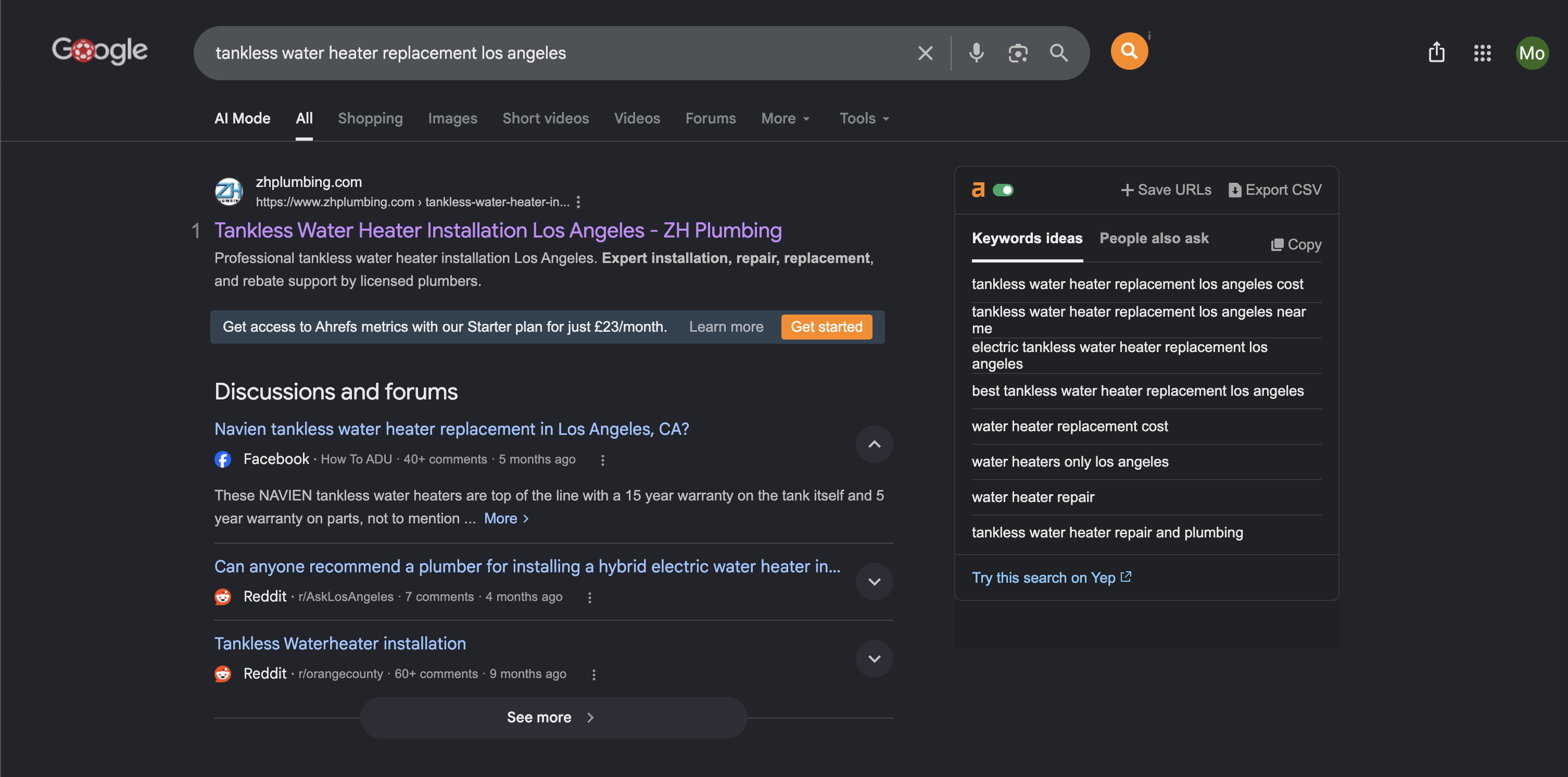Open search by image camera icon
The image size is (1568, 777).
pyautogui.click(x=1018, y=53)
